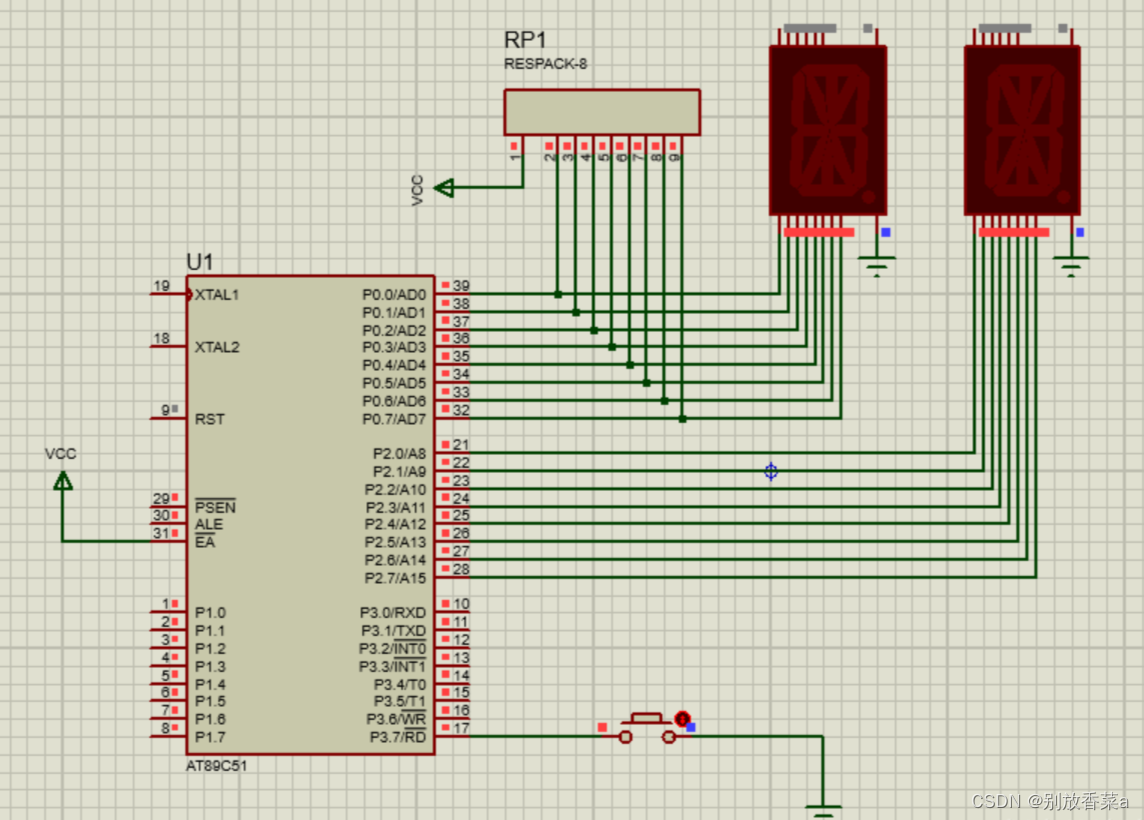This screenshot has width=1144, height=820.
Task: Click pin number 21 on U1
Action: [461, 445]
